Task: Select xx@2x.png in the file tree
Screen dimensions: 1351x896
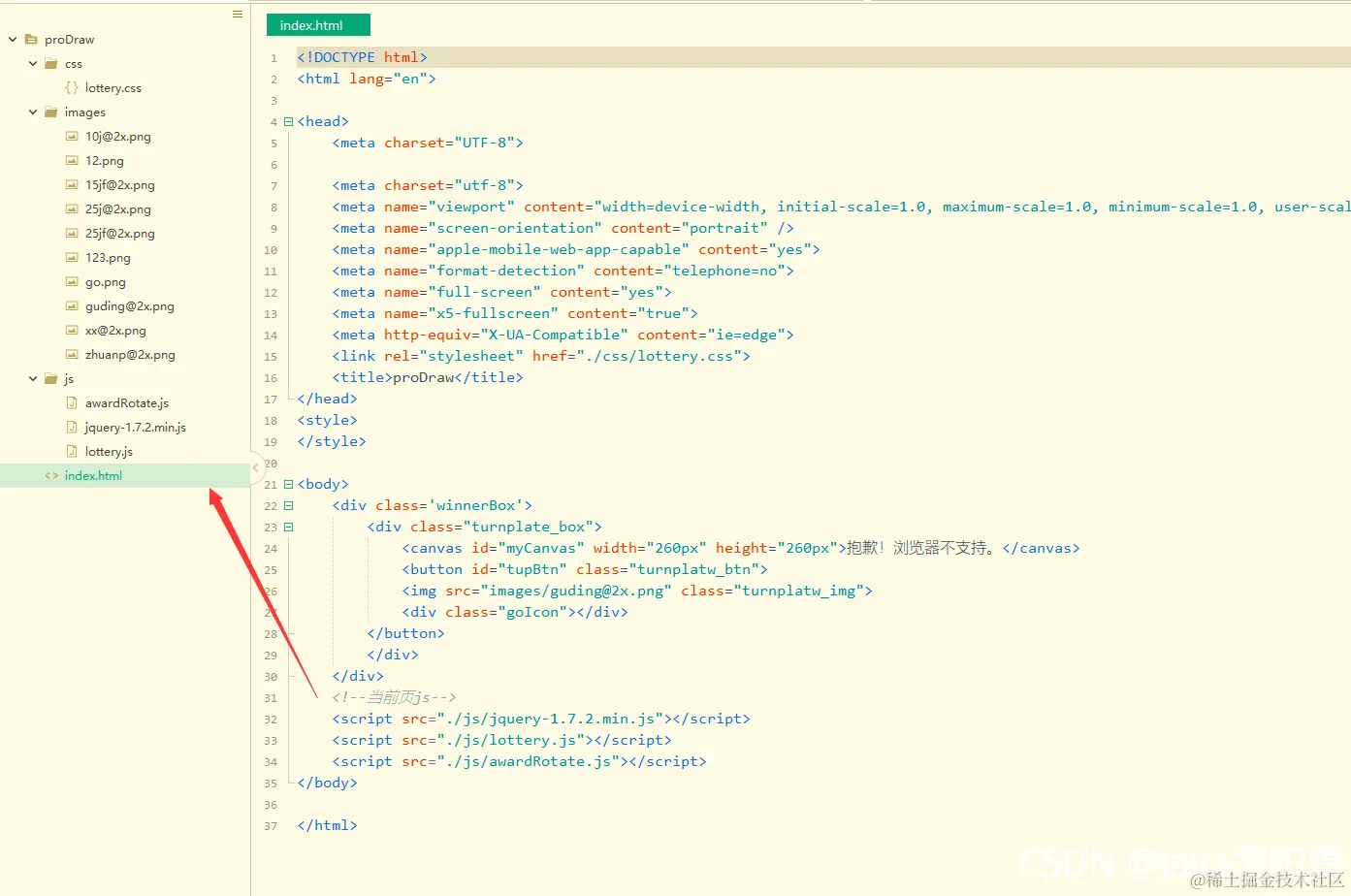Action: pyautogui.click(x=115, y=331)
